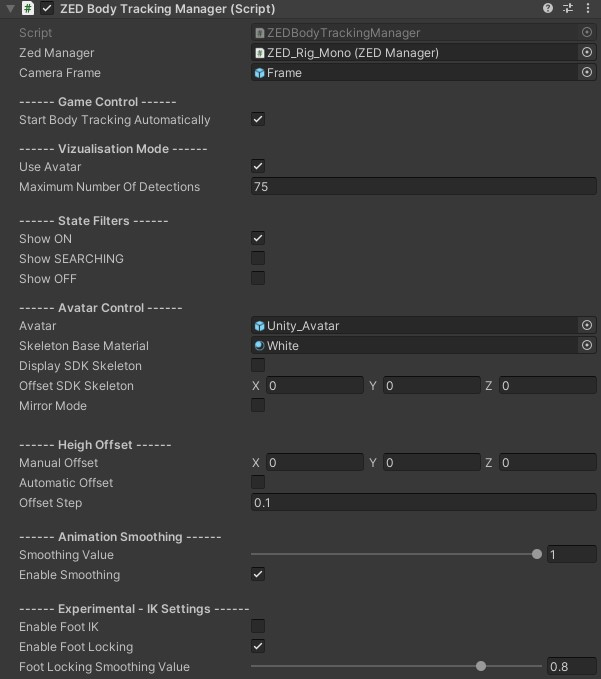The image size is (601, 679).
Task: Click Manual Offset Z value field
Action: 548,462
